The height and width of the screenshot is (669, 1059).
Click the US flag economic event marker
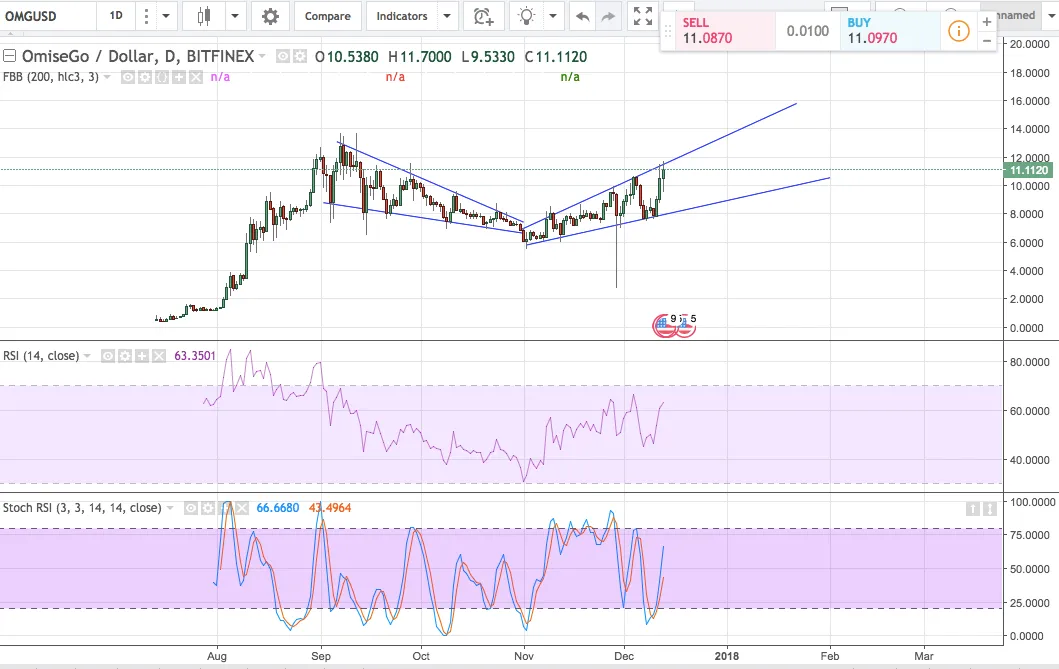(665, 326)
